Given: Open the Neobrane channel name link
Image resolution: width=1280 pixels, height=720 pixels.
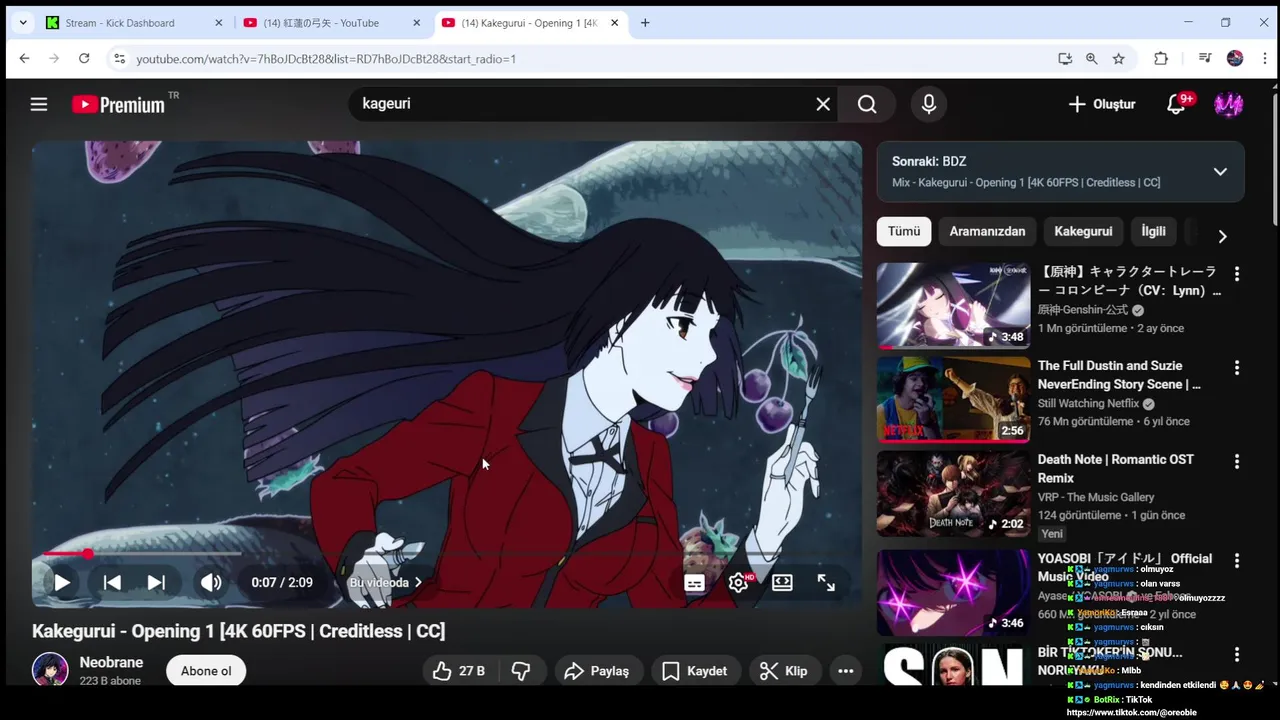Looking at the screenshot, I should pos(111,662).
